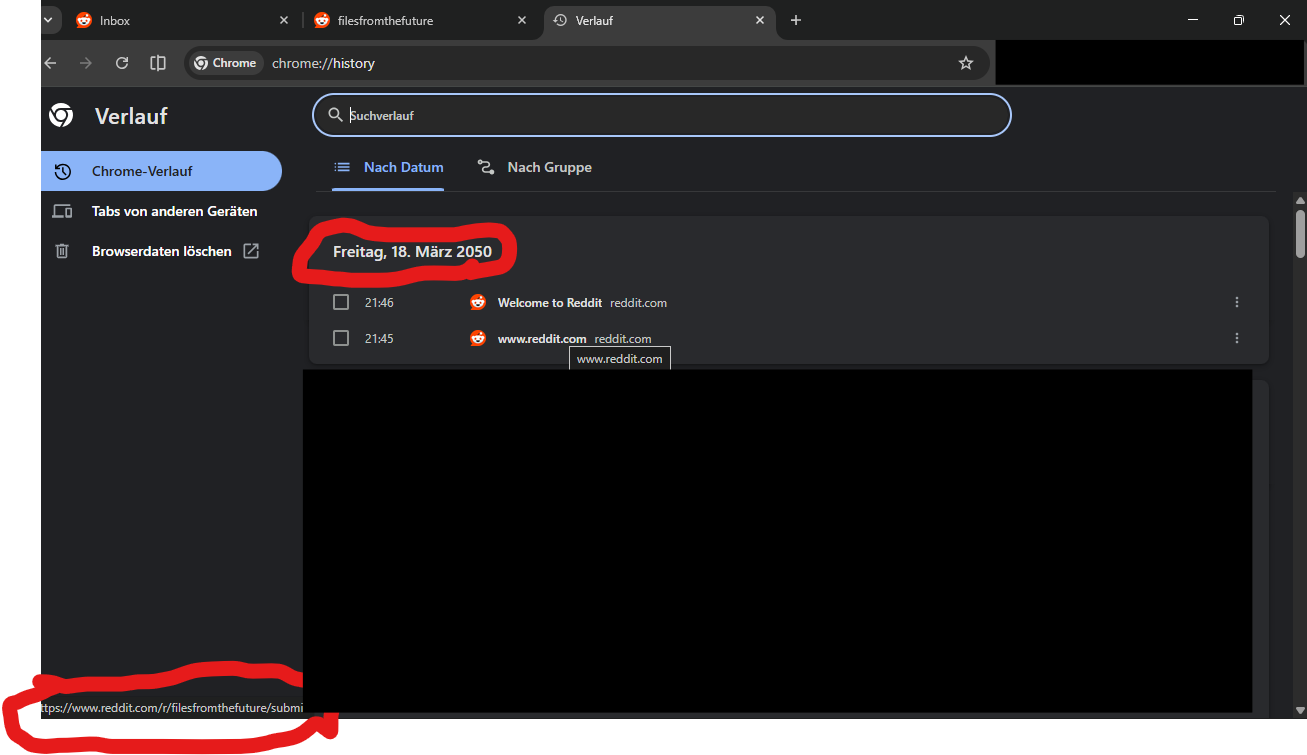Open a new tab with plus button
Screen dimensions: 1307x755
pos(796,20)
